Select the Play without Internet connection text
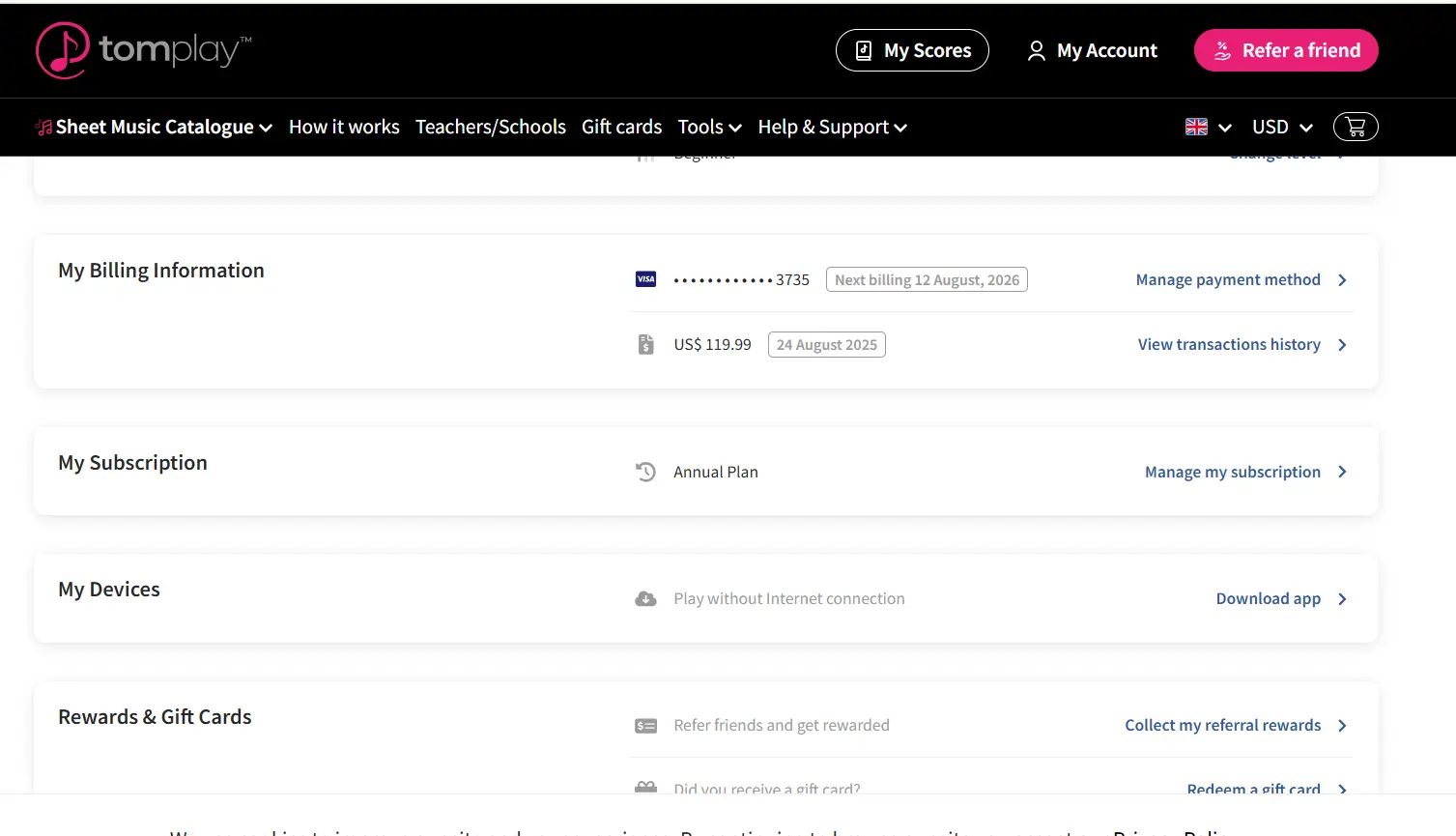1456x836 pixels. pos(789,598)
